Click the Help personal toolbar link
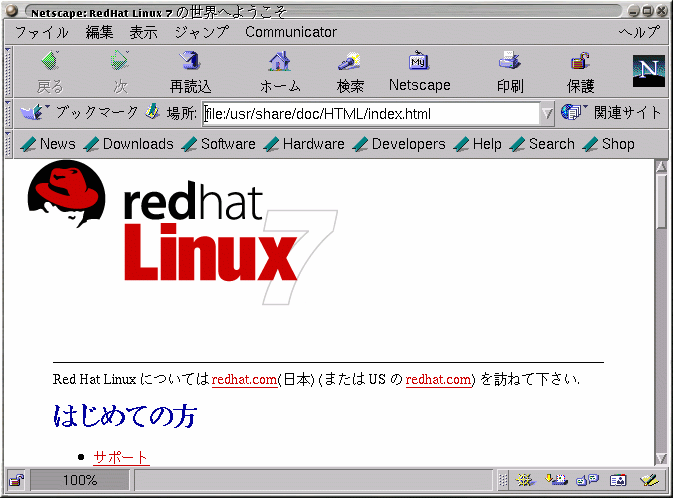 point(477,144)
